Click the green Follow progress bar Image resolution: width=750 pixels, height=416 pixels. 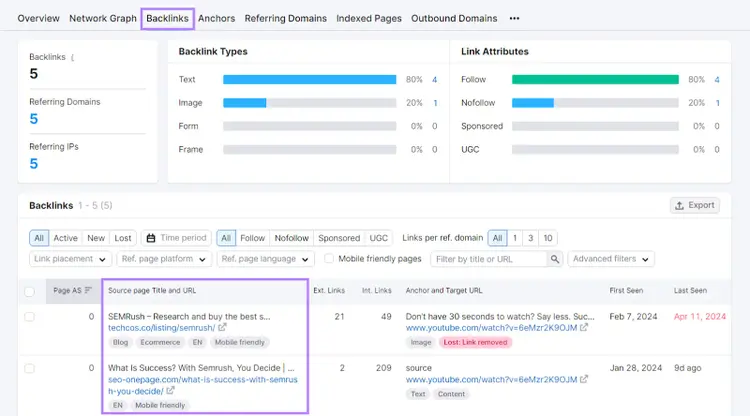595,79
